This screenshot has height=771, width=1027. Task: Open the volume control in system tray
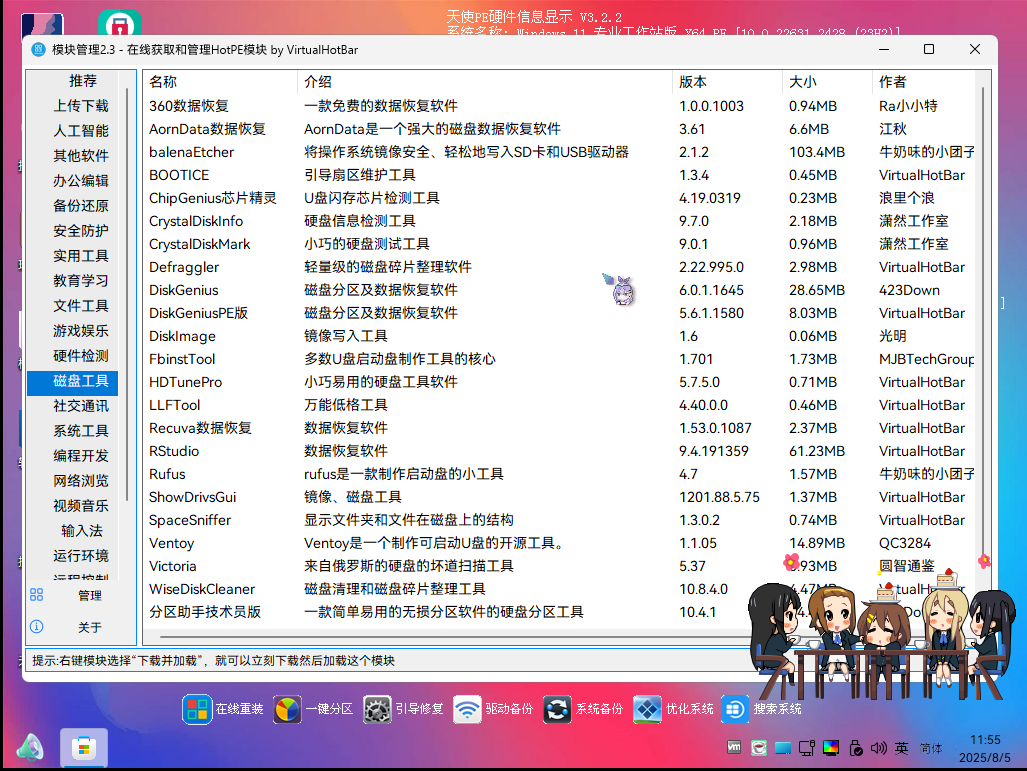[x=877, y=747]
